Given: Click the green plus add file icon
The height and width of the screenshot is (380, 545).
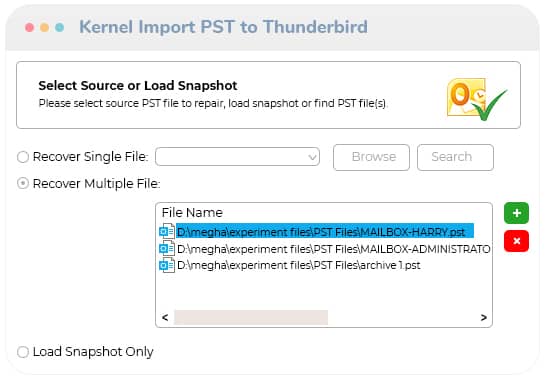Looking at the screenshot, I should pos(516,213).
